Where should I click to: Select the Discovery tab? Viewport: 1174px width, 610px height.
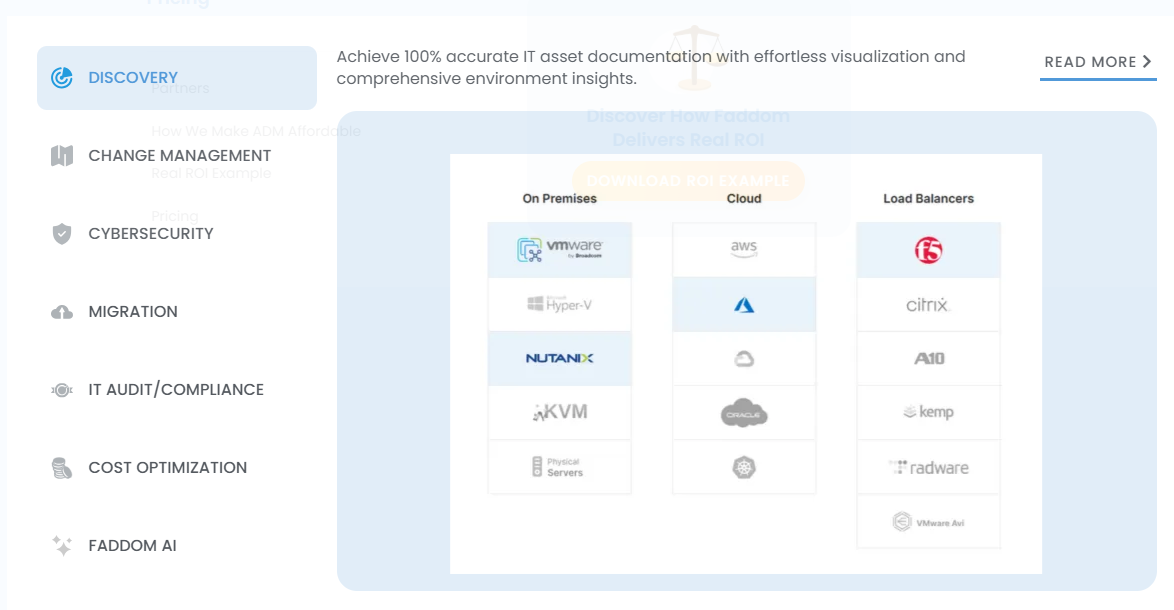pyautogui.click(x=177, y=78)
